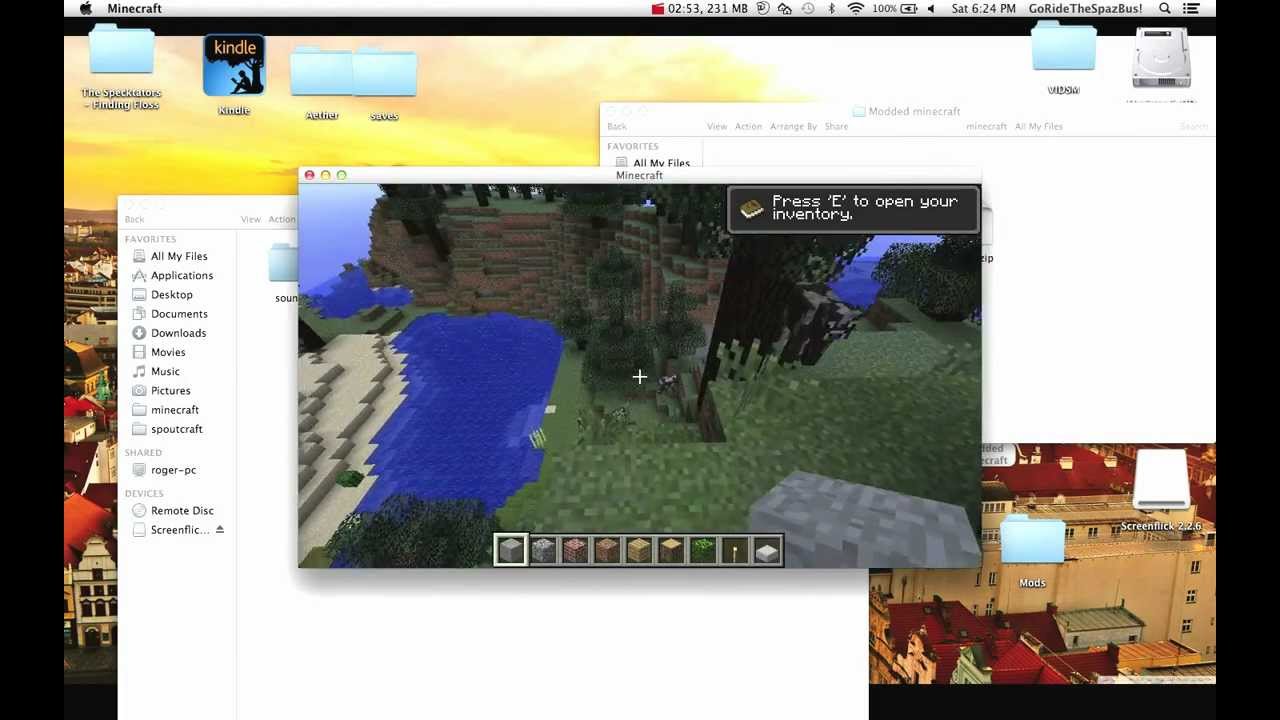Select the wooden planks block in the hotbar
The height and width of the screenshot is (720, 1280).
click(639, 549)
